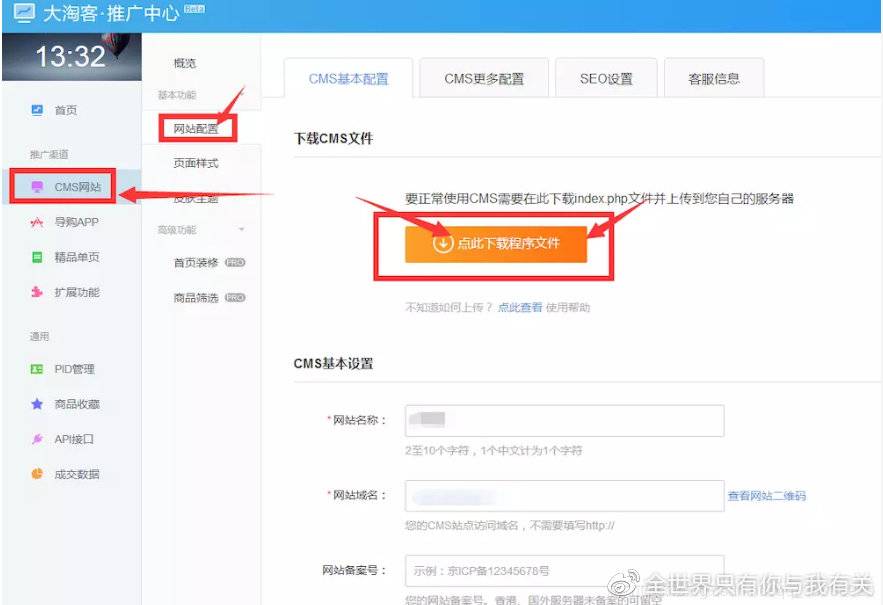This screenshot has width=883, height=605.
Task: Select the CMS网站 monitor icon
Action: [x=37, y=187]
